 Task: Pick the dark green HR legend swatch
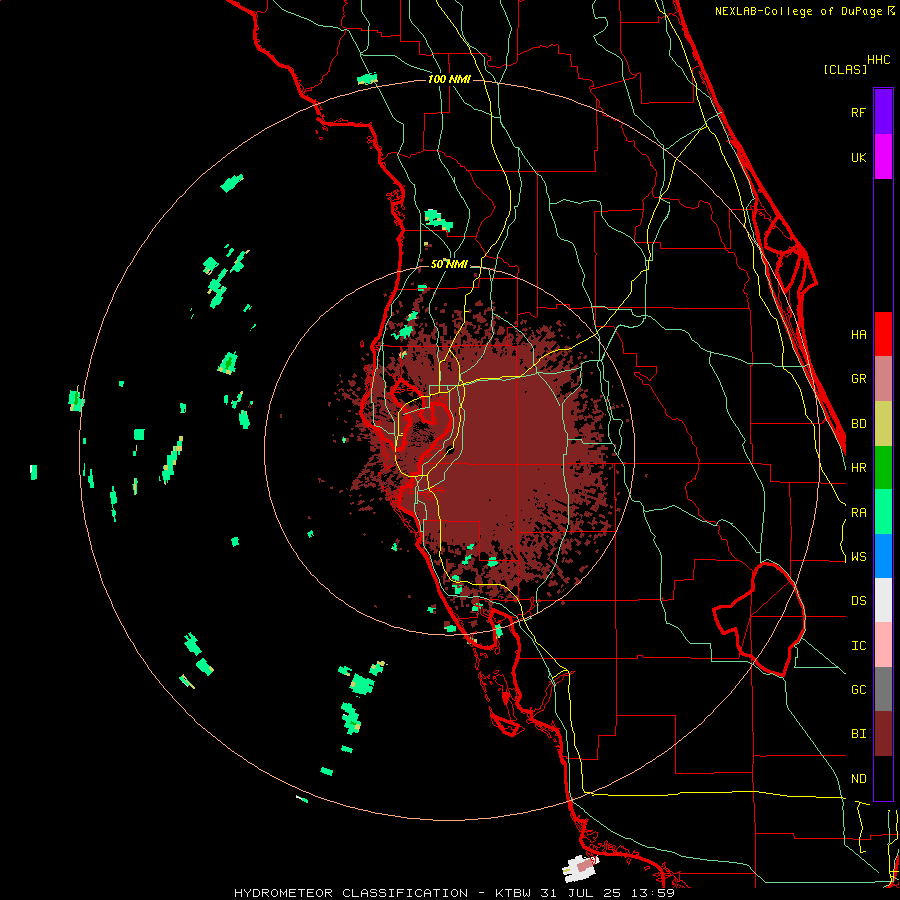883,468
